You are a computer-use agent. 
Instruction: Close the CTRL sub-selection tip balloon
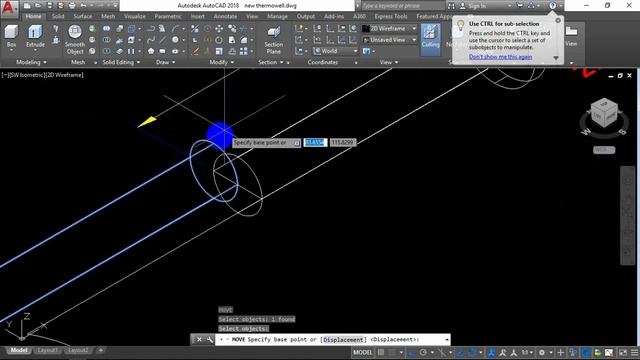pos(558,20)
